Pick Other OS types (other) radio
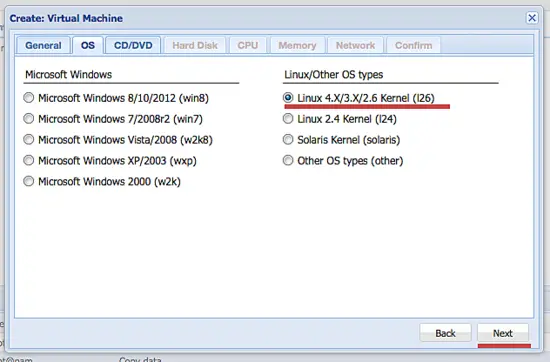 288,161
